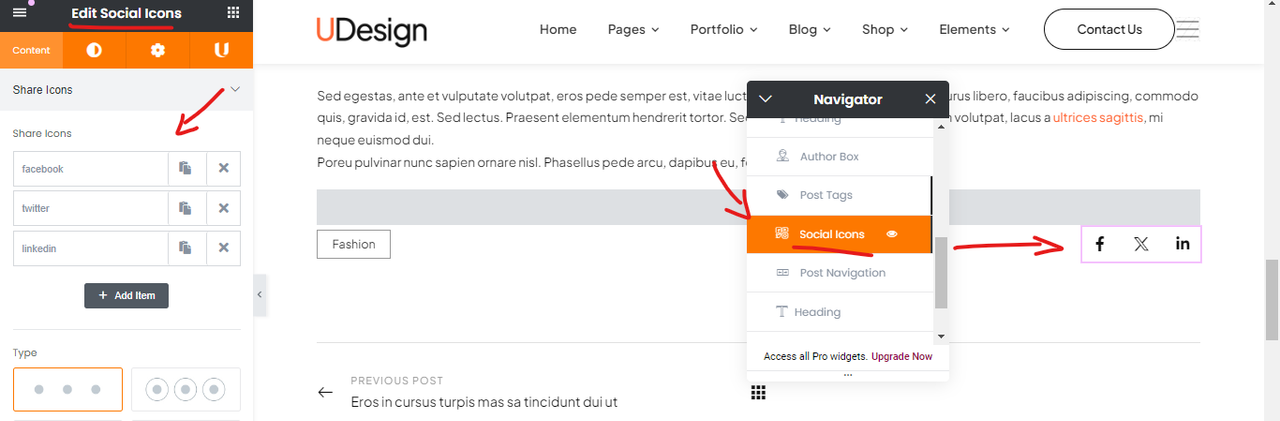Click the Contact Us button

tap(1109, 30)
